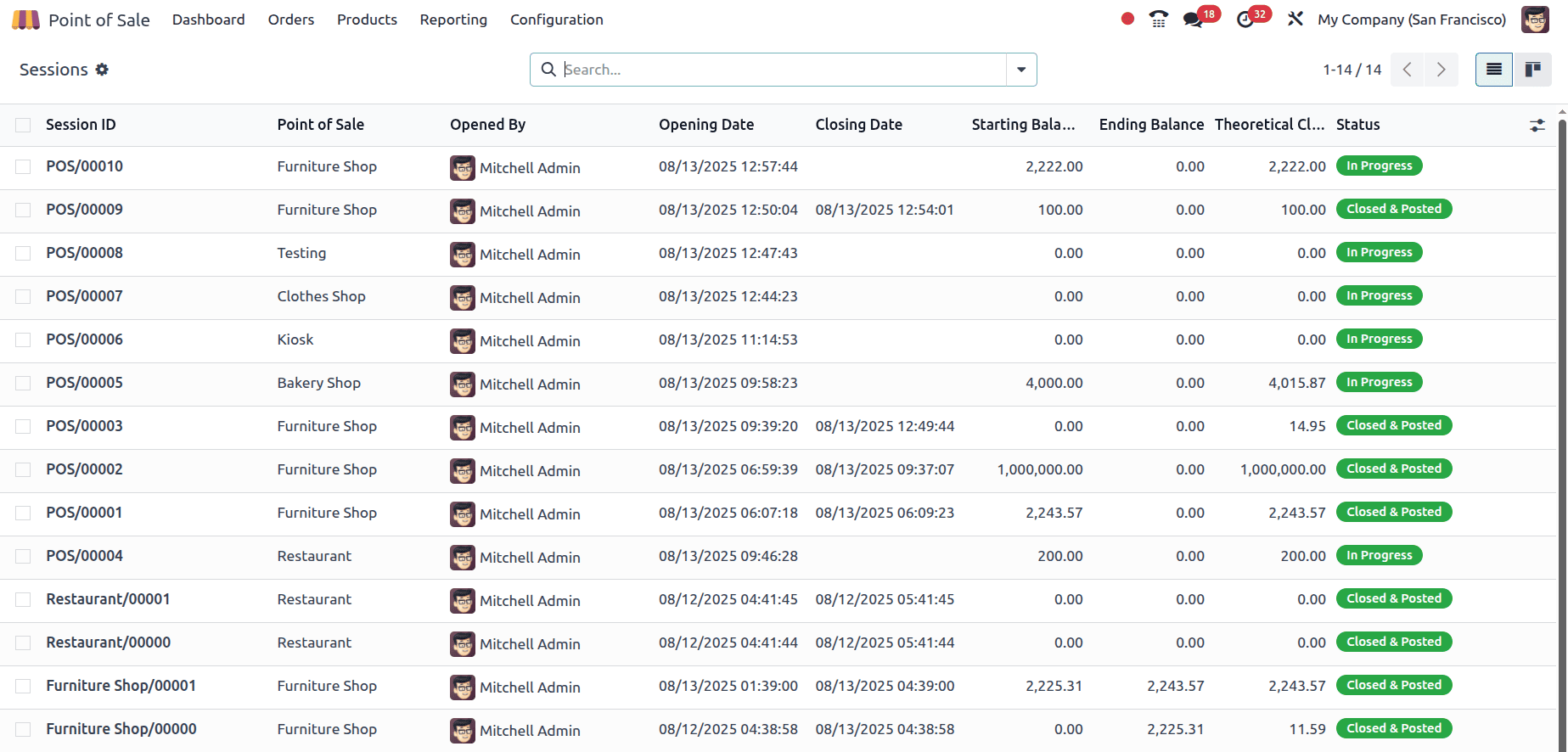Switch to the kanban view
The width and height of the screenshot is (1568, 752).
click(1532, 70)
